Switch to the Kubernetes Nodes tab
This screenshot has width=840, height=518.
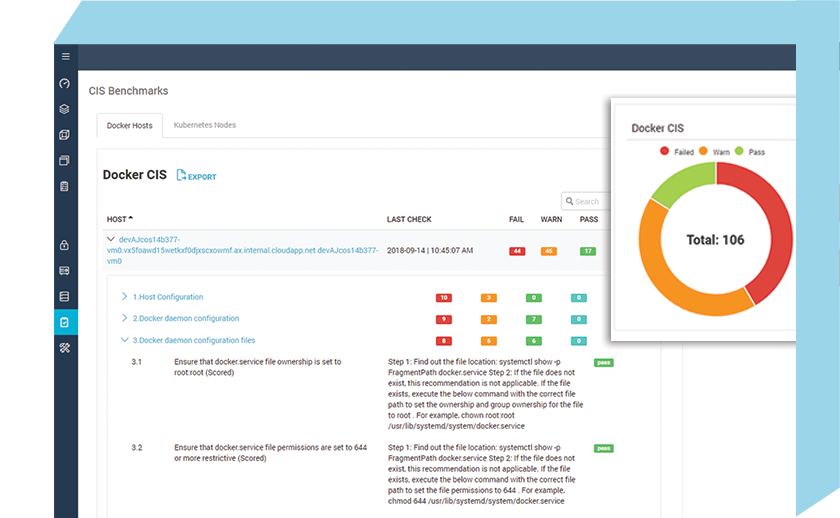pos(205,125)
